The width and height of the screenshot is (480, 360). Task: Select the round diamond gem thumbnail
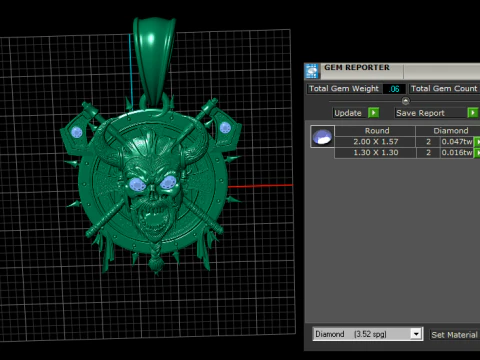pyautogui.click(x=322, y=136)
